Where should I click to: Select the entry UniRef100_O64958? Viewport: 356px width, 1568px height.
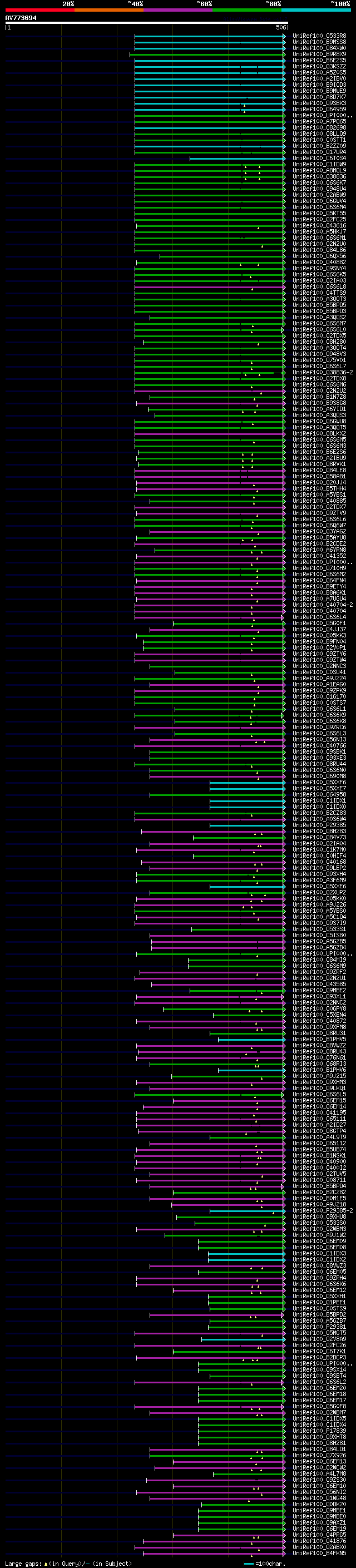pyautogui.click(x=319, y=794)
